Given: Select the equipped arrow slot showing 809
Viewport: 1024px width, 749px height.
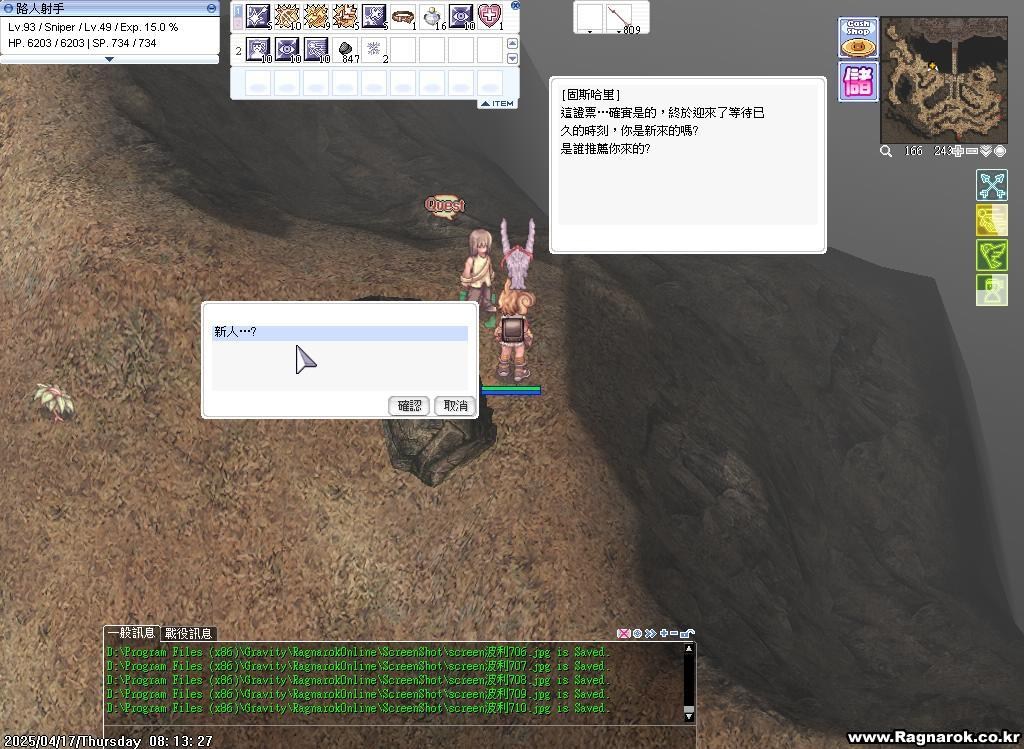Looking at the screenshot, I should 619,16.
